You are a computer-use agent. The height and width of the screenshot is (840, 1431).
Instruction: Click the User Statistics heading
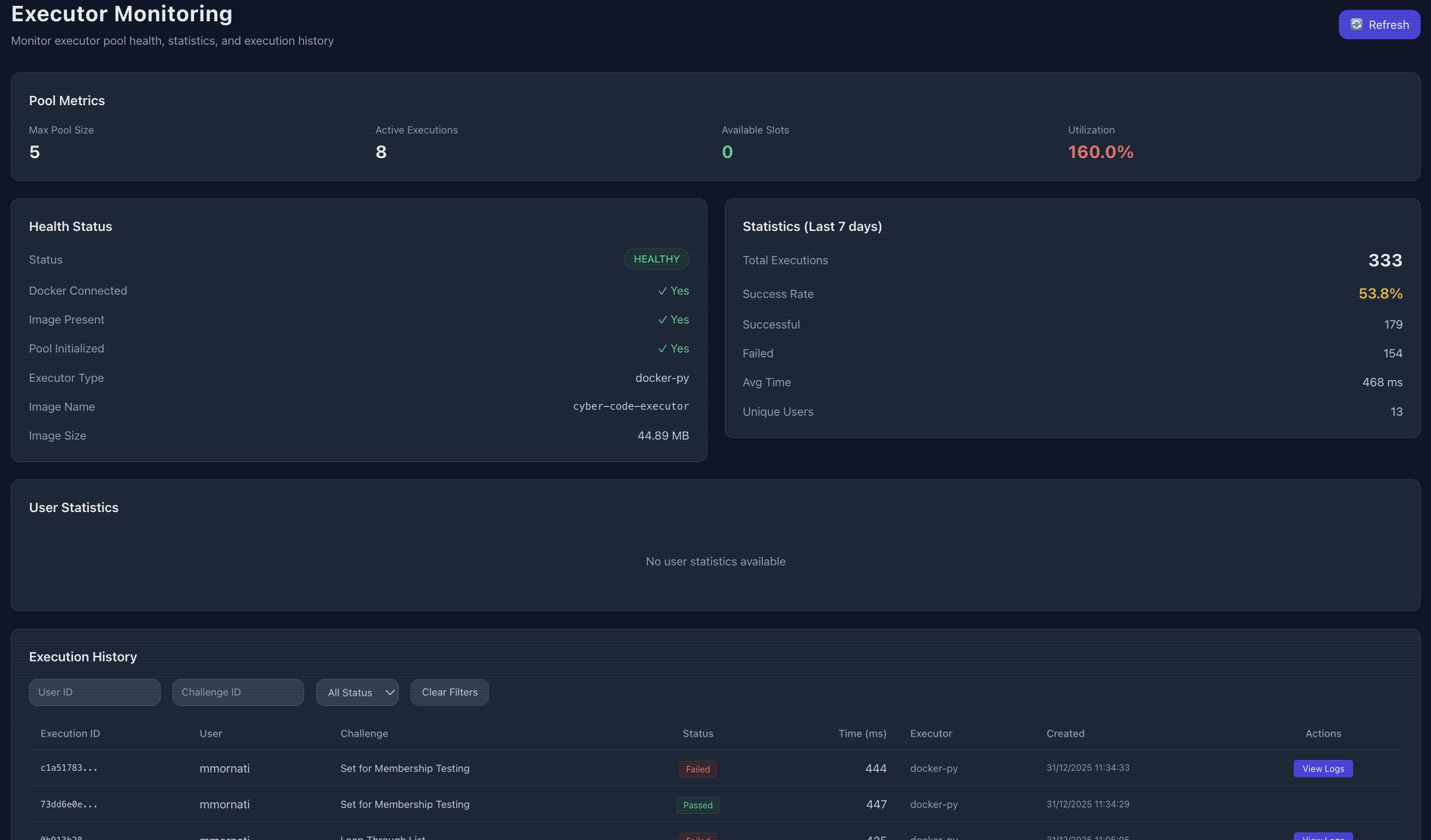(x=74, y=507)
